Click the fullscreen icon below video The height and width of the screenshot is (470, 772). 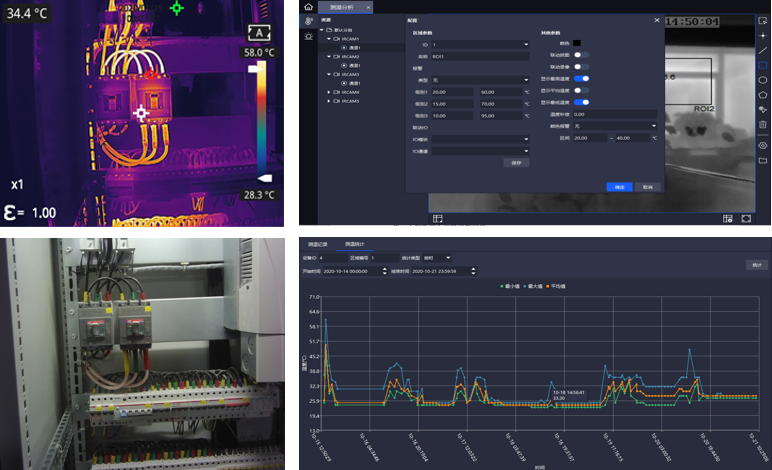pyautogui.click(x=745, y=218)
